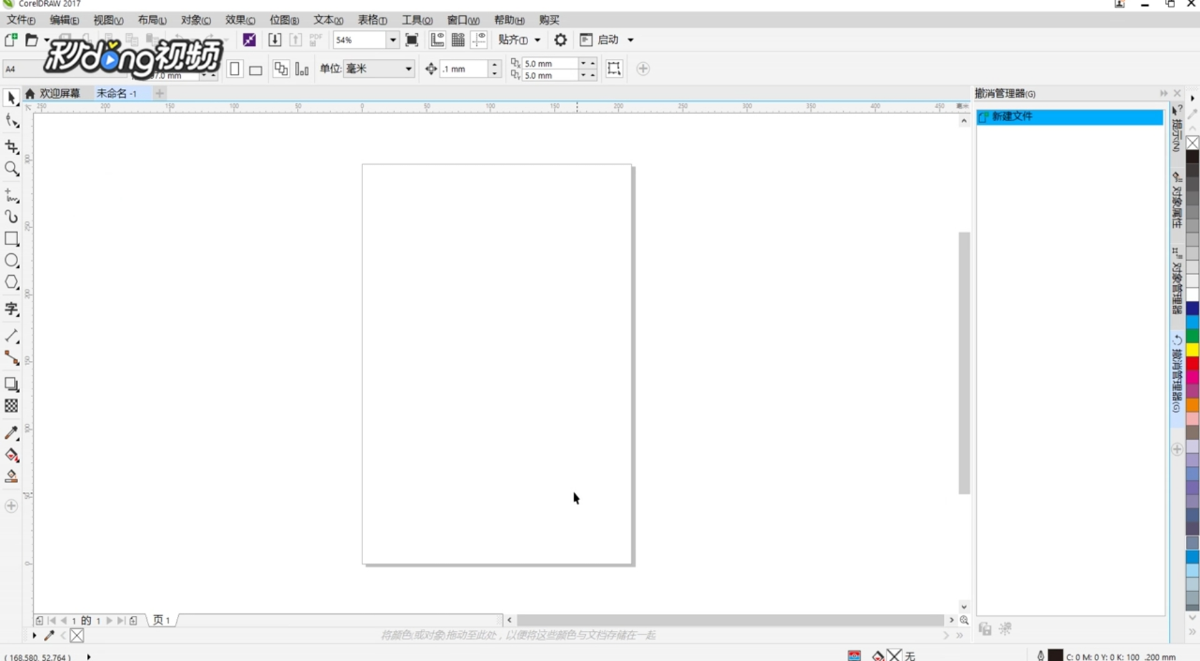Toggle apply layout to current page
1200x661 pixels.
coord(302,69)
